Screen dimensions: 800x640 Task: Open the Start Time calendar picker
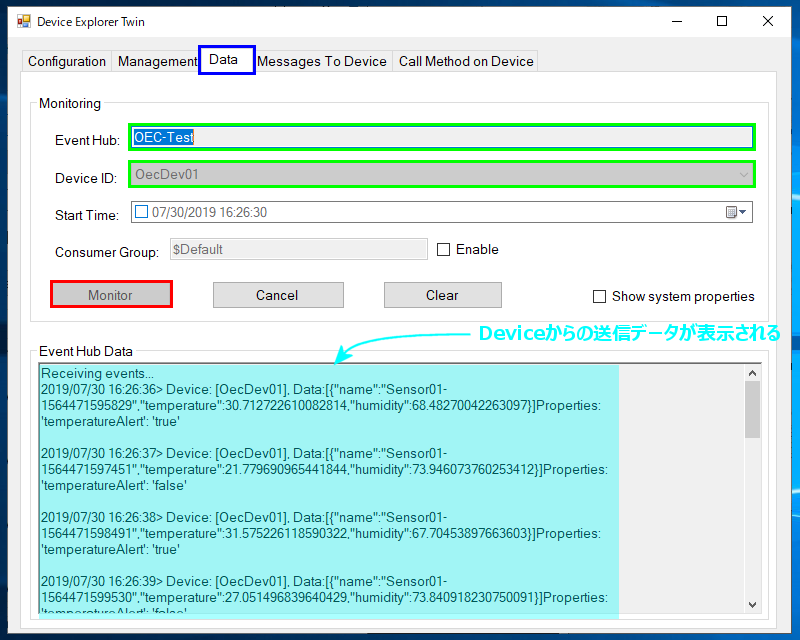pos(736,212)
